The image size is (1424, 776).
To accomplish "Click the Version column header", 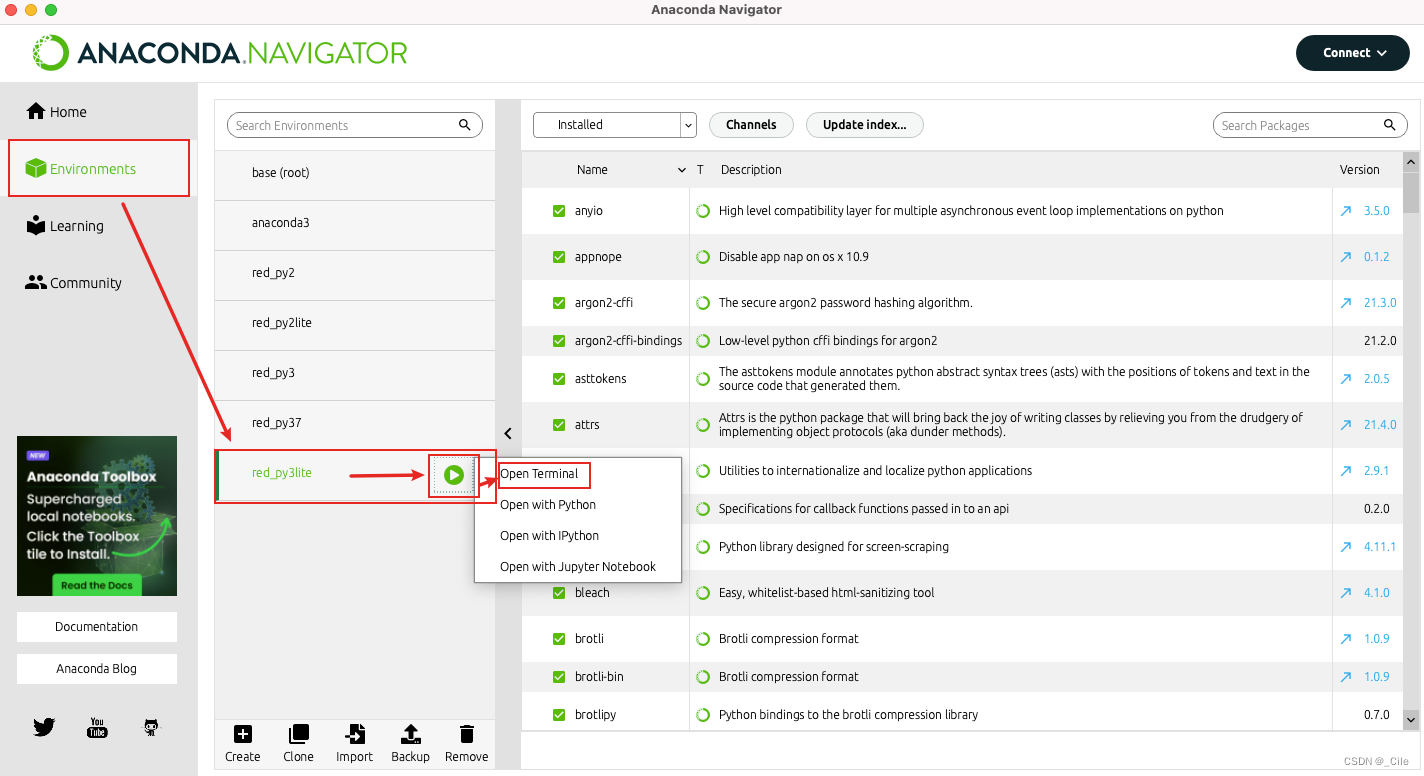I will point(1359,170).
